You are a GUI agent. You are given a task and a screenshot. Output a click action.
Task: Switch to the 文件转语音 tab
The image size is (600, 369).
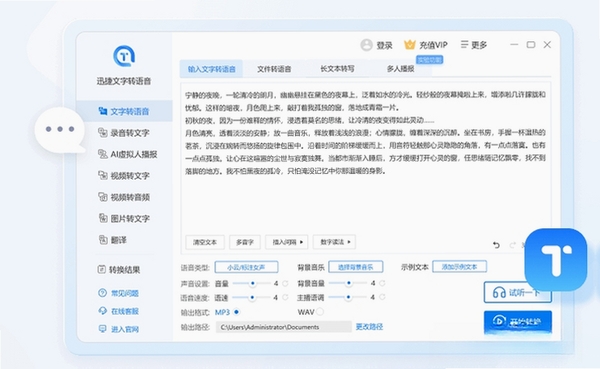click(x=274, y=69)
